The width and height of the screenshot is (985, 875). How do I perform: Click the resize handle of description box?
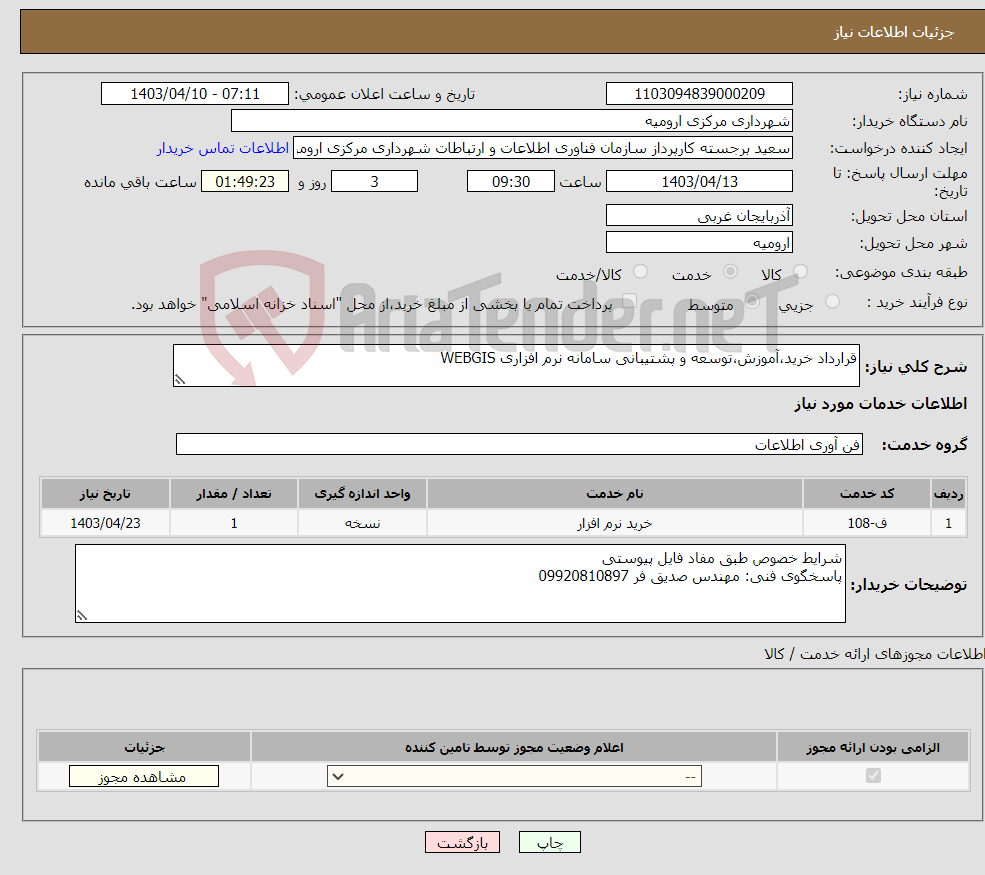180,379
